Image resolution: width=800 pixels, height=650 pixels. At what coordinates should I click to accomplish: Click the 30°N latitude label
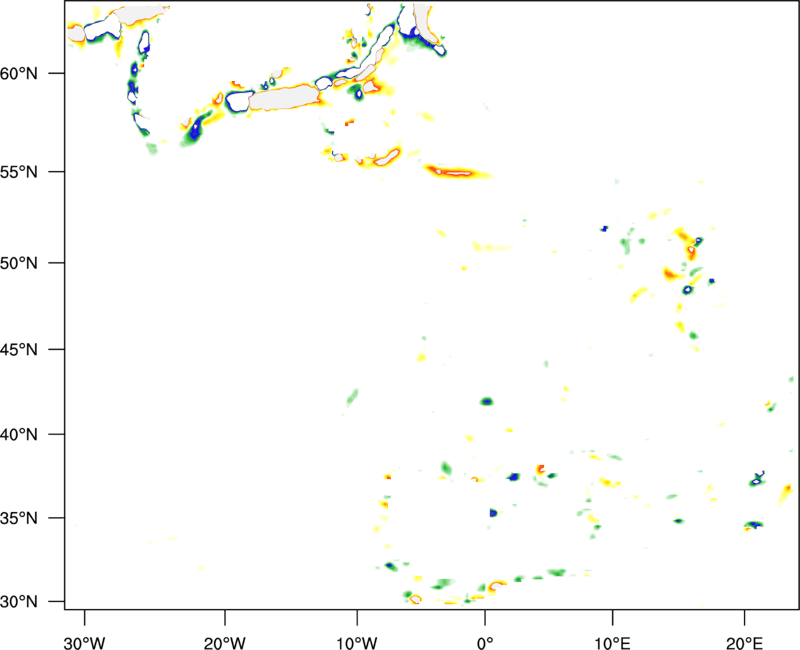tap(19, 602)
